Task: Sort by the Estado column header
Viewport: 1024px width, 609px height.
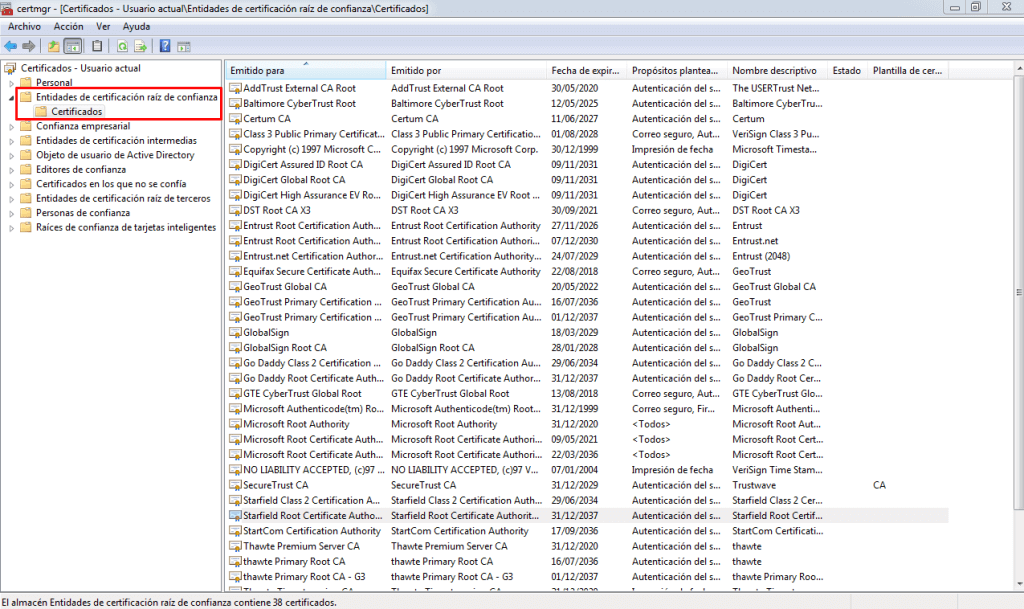Action: click(x=848, y=70)
